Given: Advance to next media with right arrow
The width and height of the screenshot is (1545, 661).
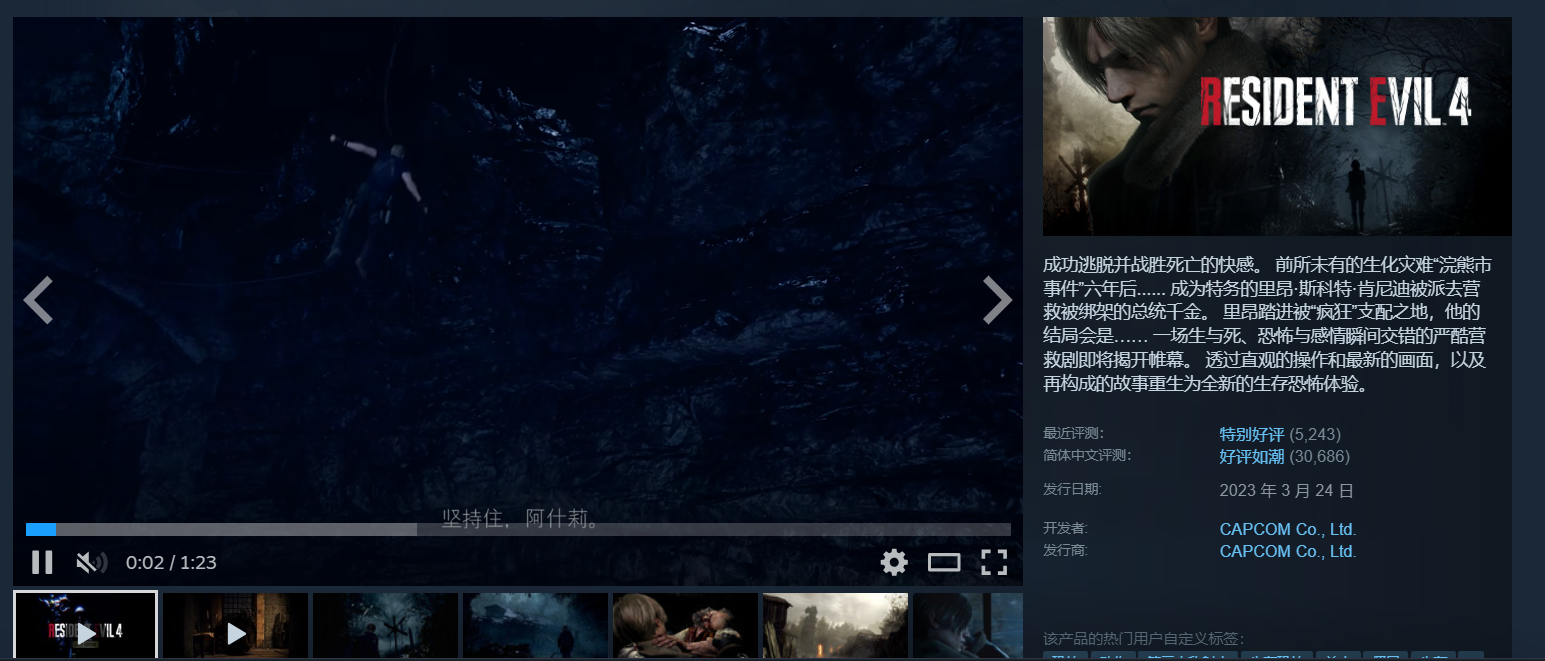Looking at the screenshot, I should [x=997, y=300].
